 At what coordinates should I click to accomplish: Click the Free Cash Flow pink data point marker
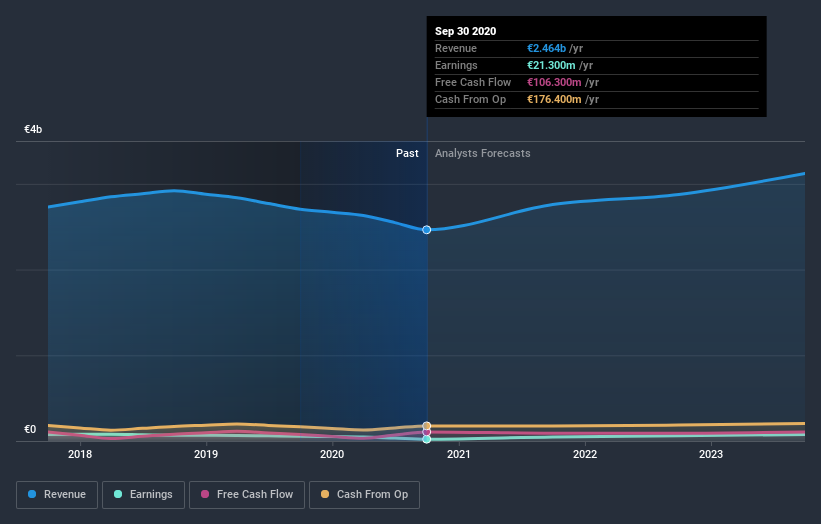coord(427,432)
